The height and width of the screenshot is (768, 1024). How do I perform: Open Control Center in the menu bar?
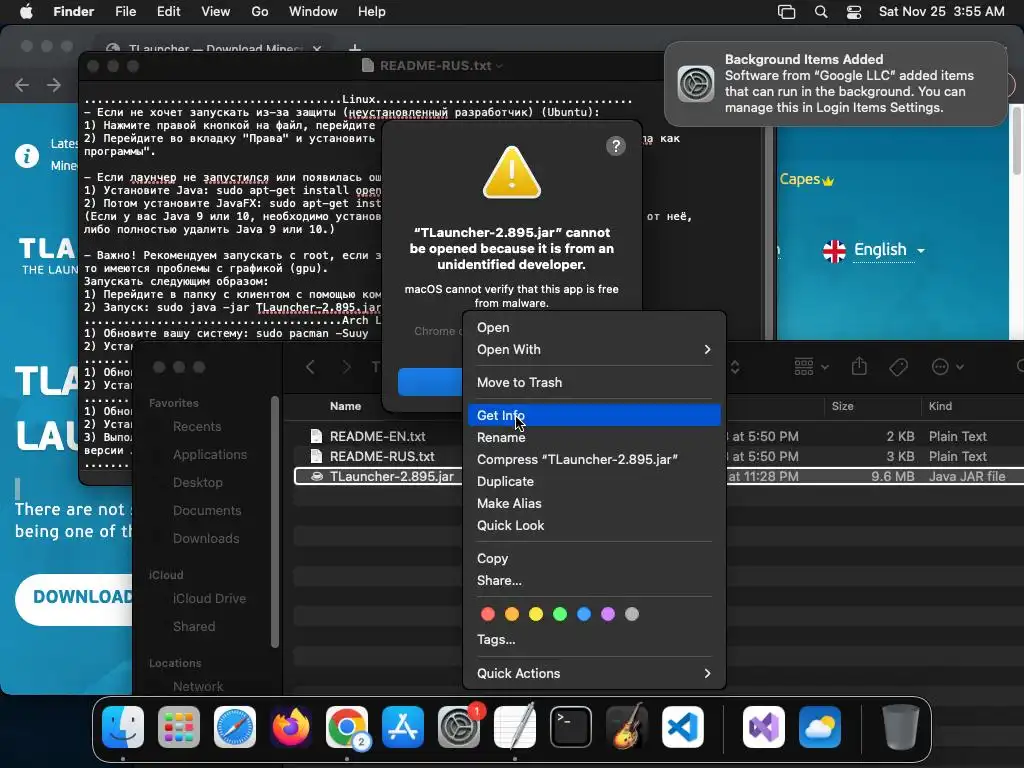(854, 12)
